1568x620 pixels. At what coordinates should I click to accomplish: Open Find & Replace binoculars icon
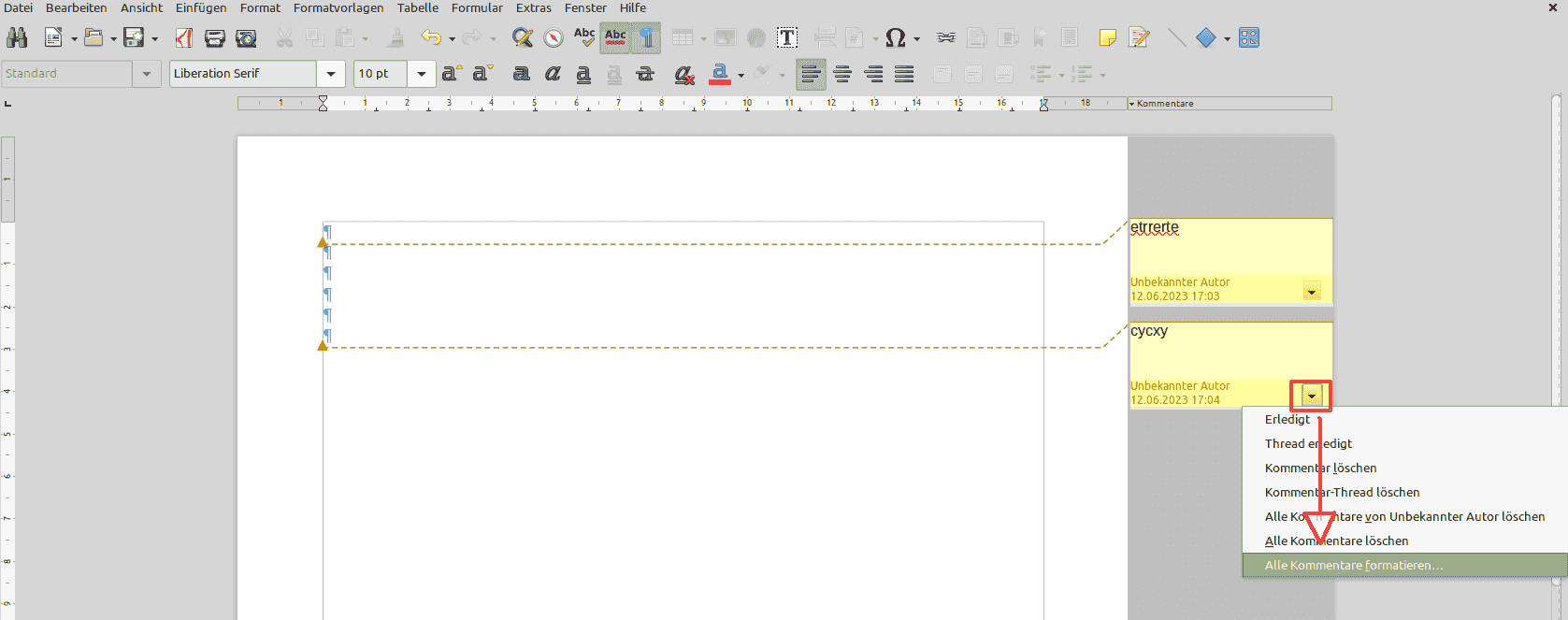(x=17, y=37)
